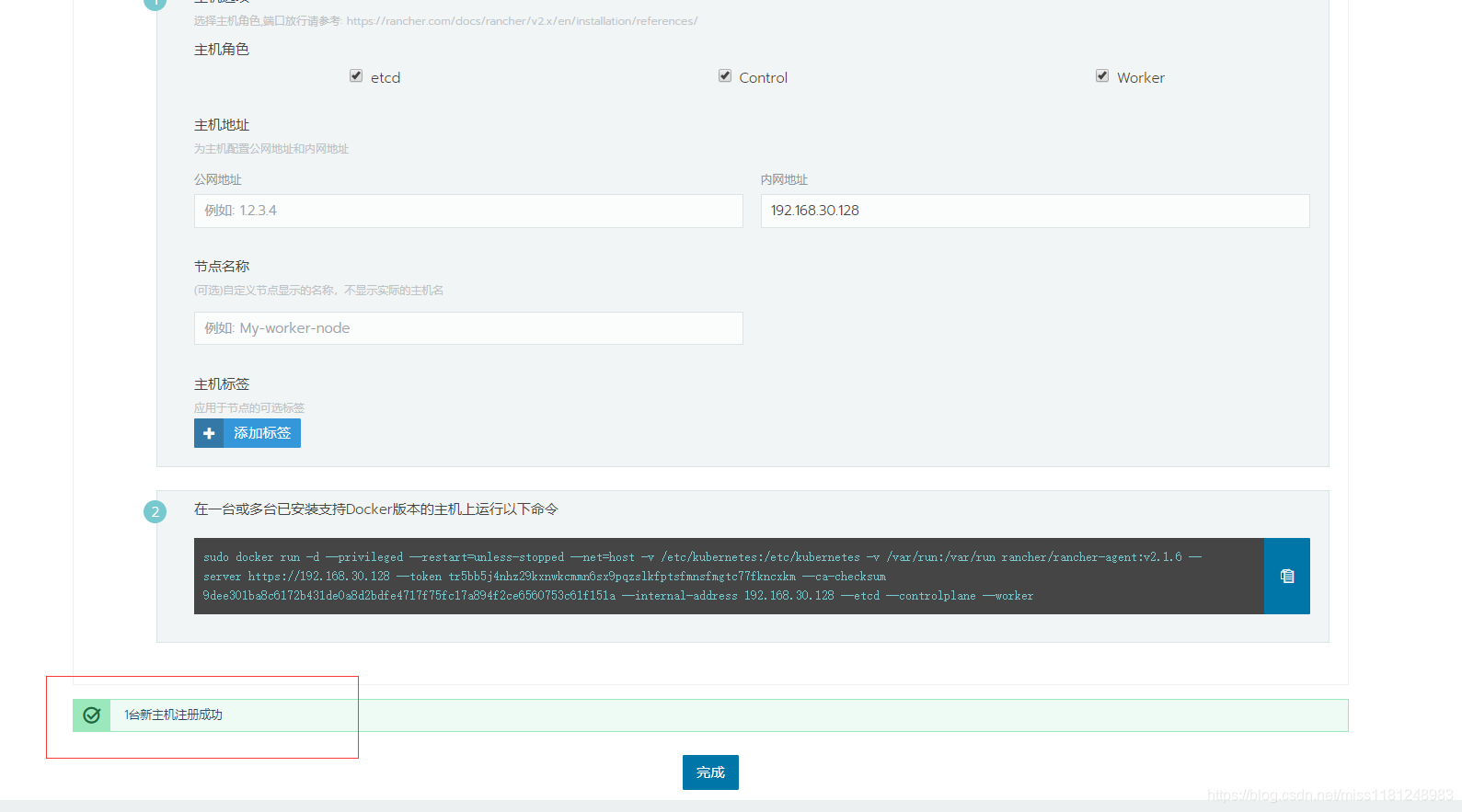Image resolution: width=1462 pixels, height=812 pixels.
Task: Click the Control label text
Action: 764,78
